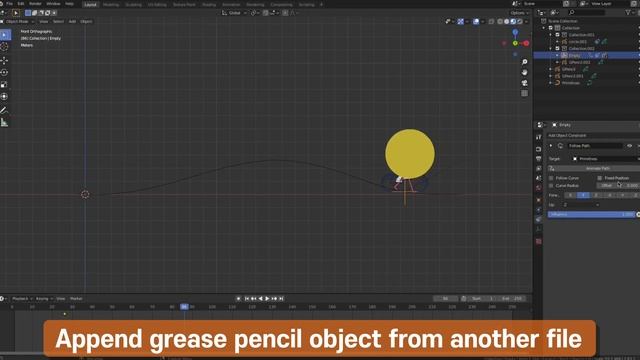Toggle Fixed Position checkbox
Image resolution: width=640 pixels, height=360 pixels.
[x=600, y=178]
